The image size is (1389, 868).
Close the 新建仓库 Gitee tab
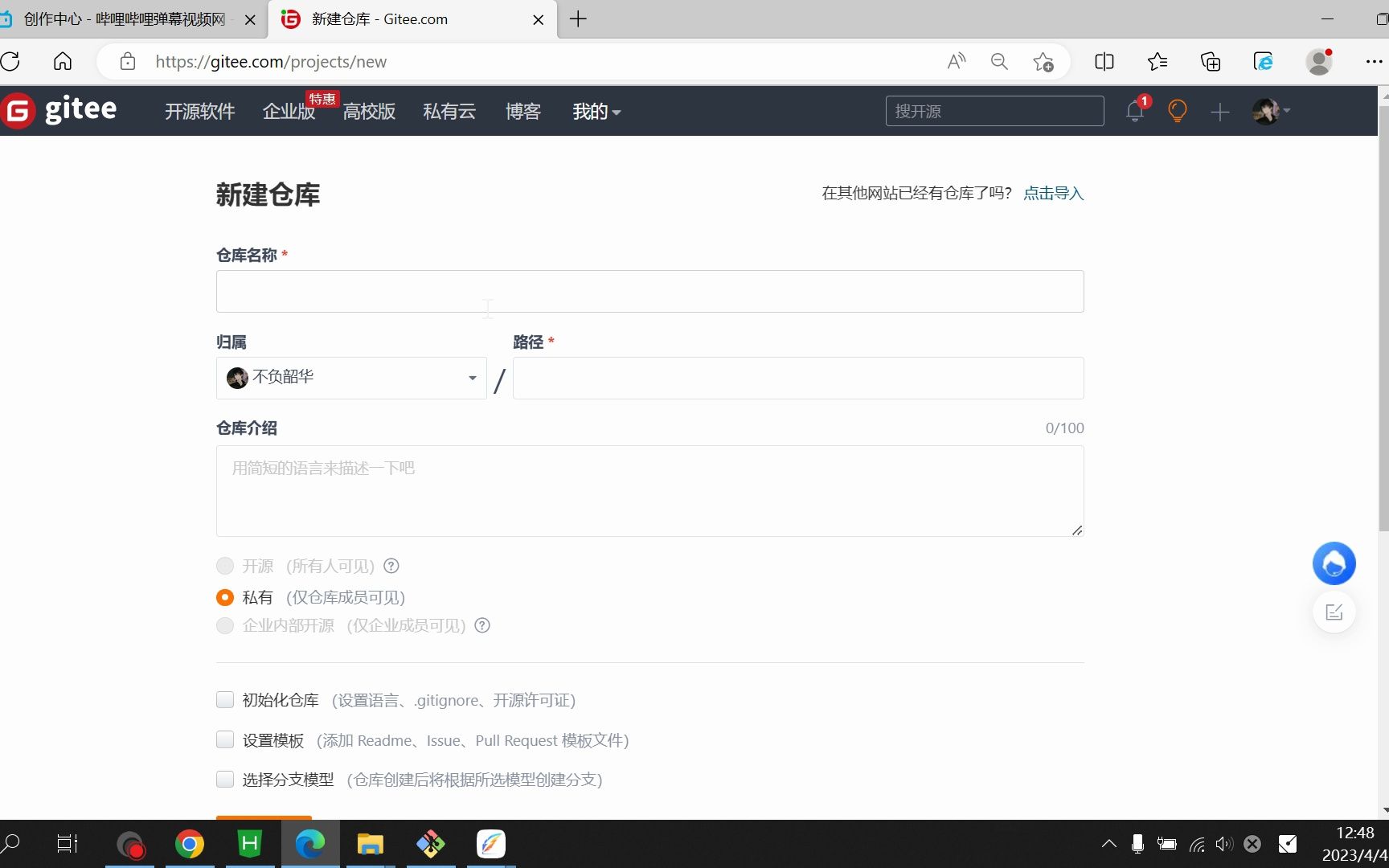pos(539,20)
